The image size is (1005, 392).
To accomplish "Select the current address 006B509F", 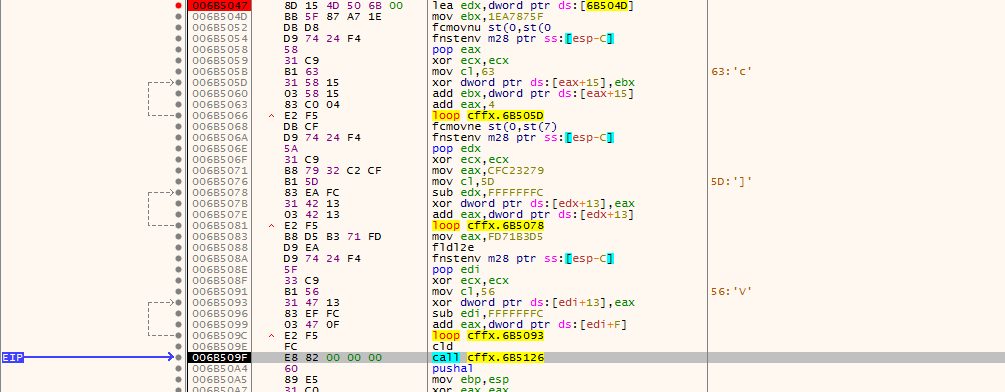I will click(x=219, y=357).
